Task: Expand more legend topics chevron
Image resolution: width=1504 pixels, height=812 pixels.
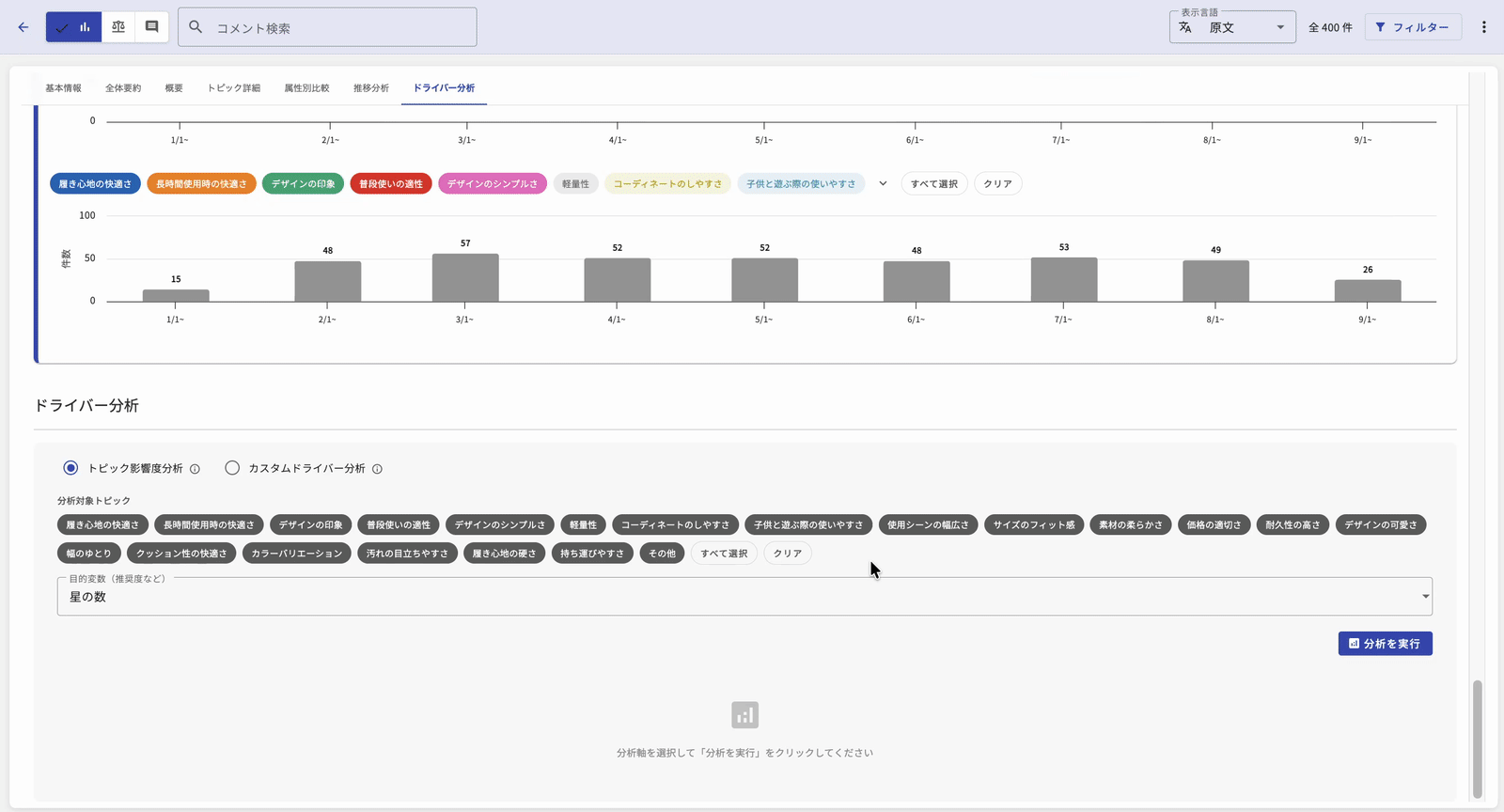Action: point(883,184)
